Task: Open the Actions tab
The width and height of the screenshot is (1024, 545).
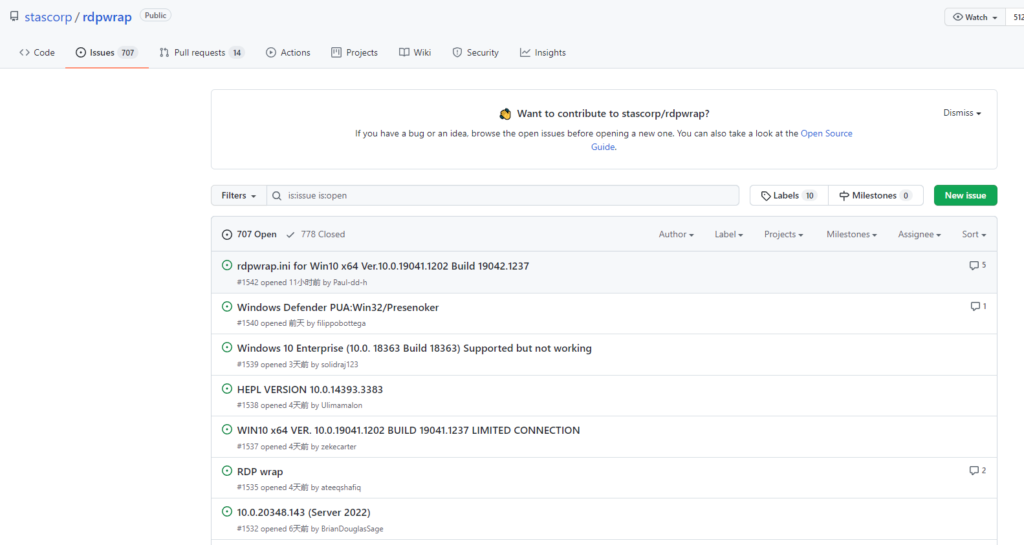Action: pos(288,53)
